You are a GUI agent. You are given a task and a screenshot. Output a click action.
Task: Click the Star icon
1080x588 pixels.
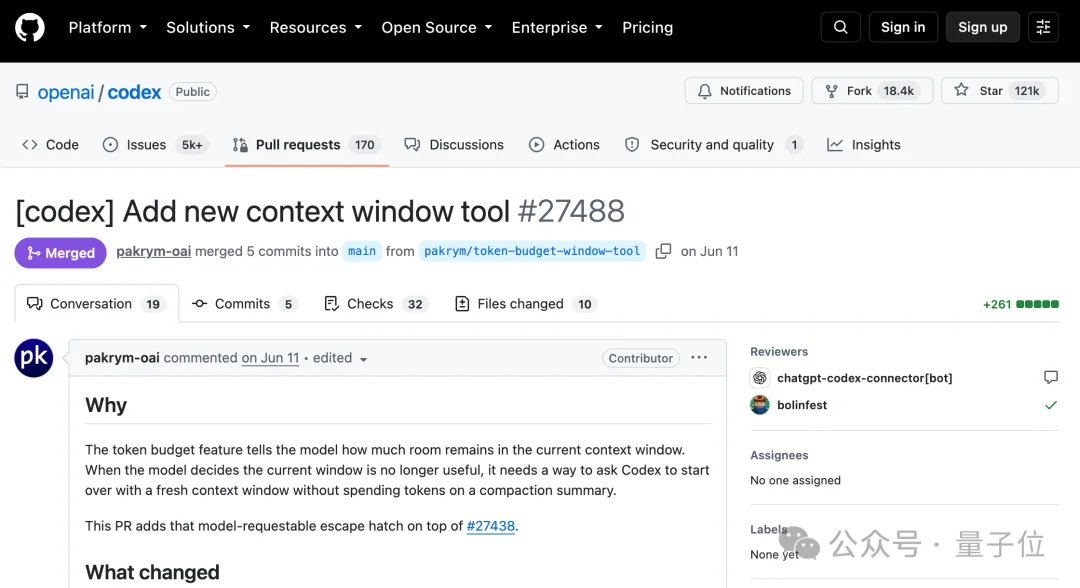coord(962,90)
